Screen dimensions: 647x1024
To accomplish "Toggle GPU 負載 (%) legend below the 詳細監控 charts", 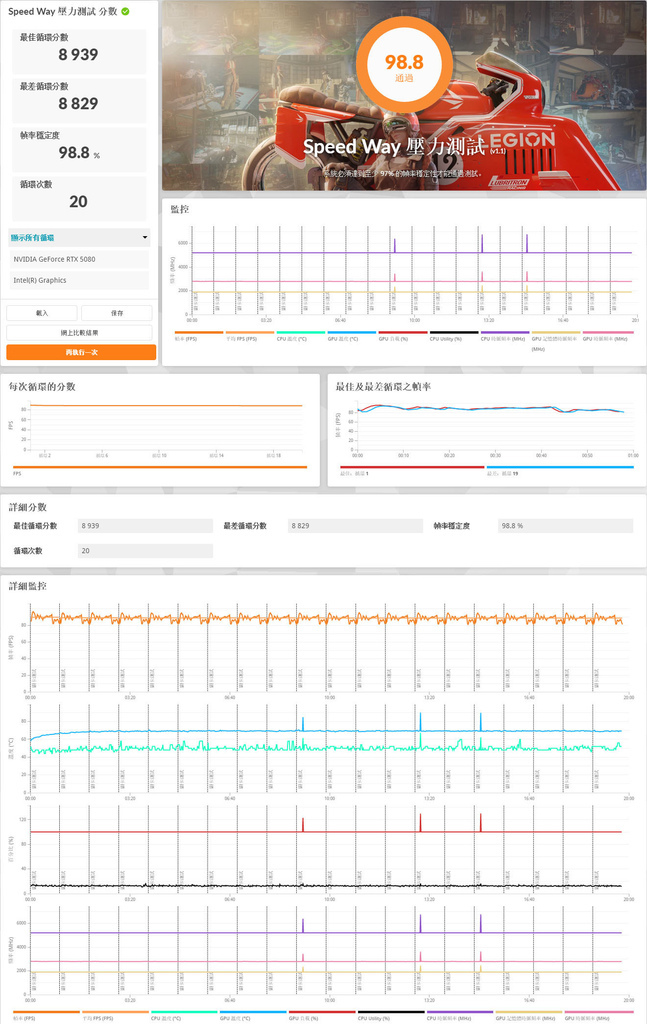I will click(x=322, y=1015).
